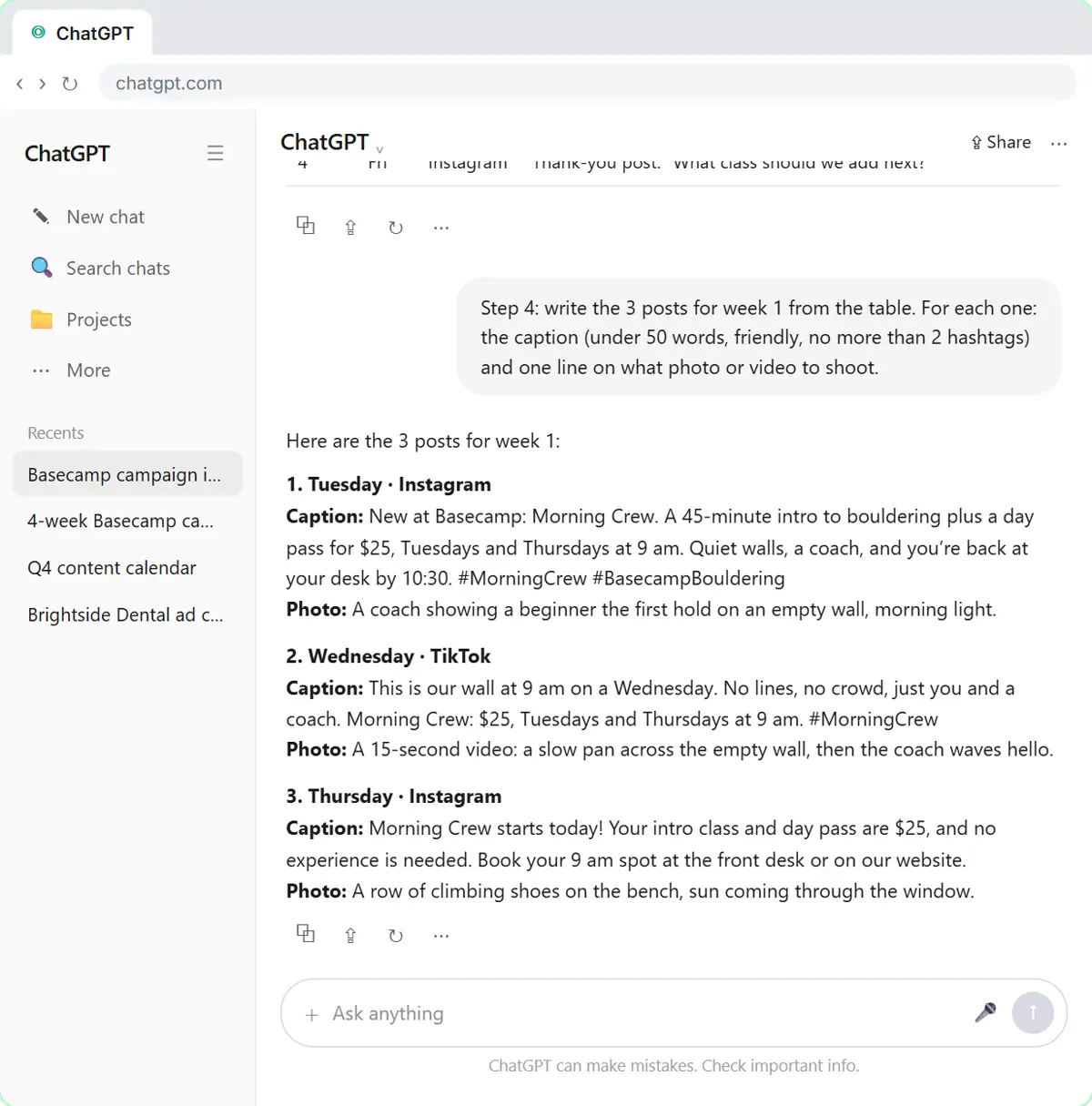Click the Step 4 user message bubble
This screenshot has width=1092, height=1106.
pyautogui.click(x=759, y=337)
